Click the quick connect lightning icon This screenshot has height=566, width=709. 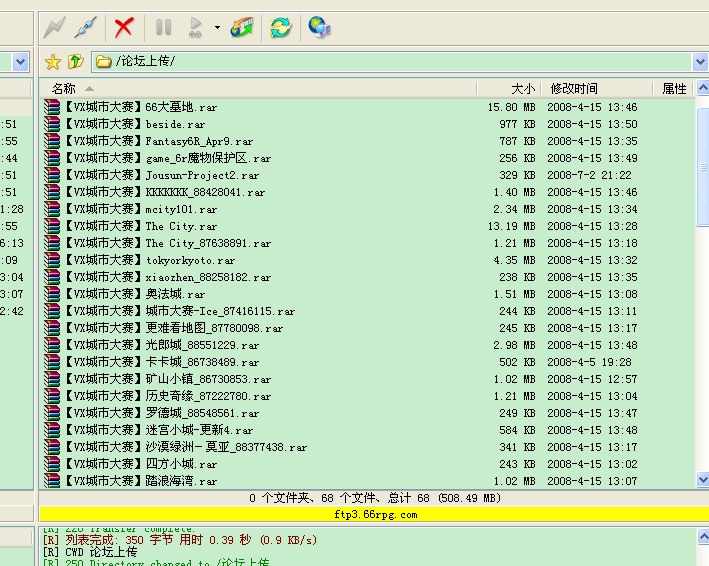55,27
